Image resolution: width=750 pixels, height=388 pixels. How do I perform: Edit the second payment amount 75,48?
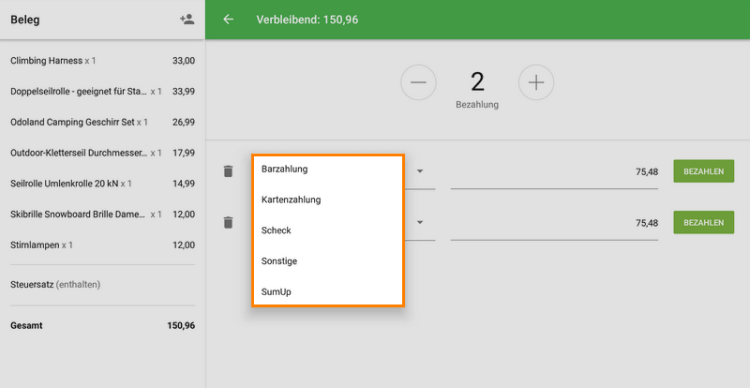(554, 223)
